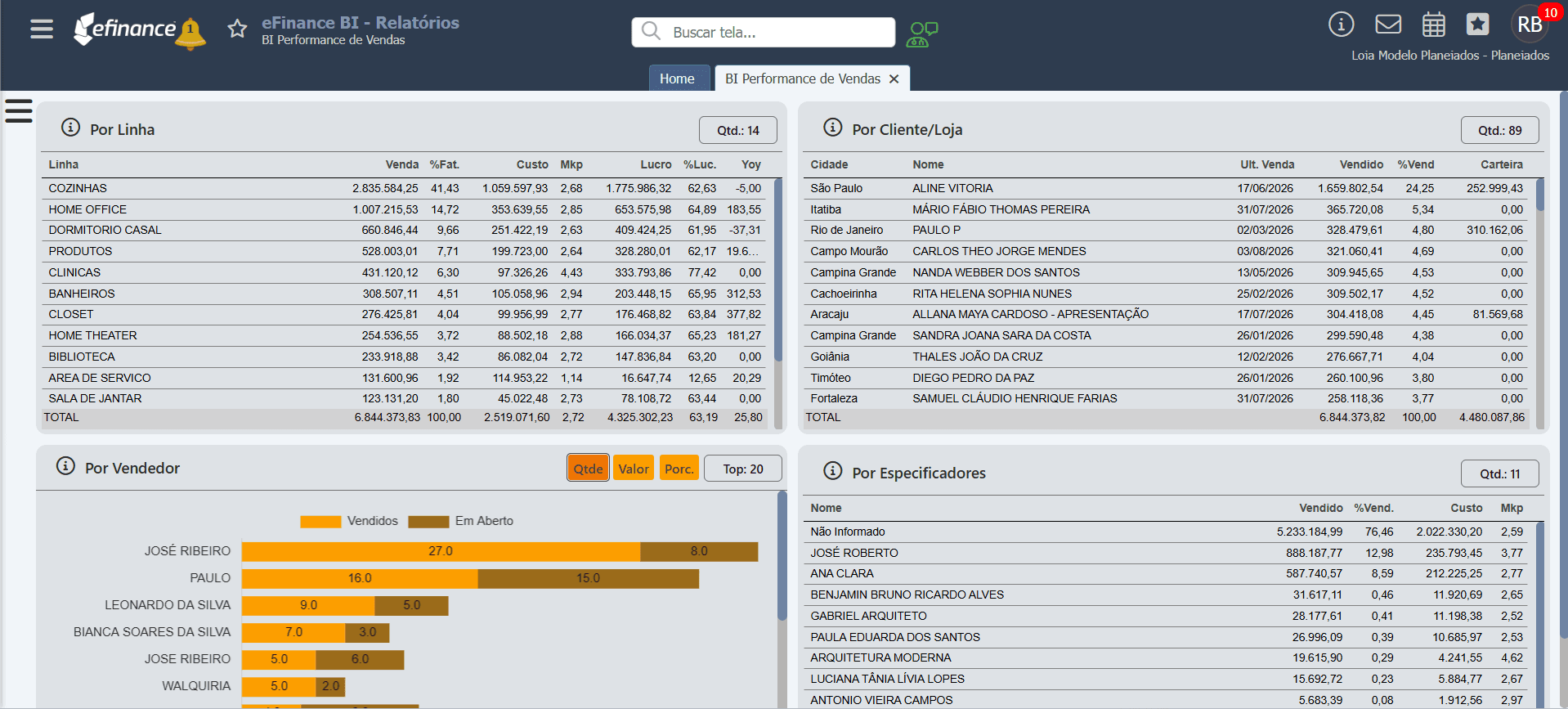The width and height of the screenshot is (1568, 709).
Task: Toggle the Vendidos legend swatch
Action: point(320,522)
